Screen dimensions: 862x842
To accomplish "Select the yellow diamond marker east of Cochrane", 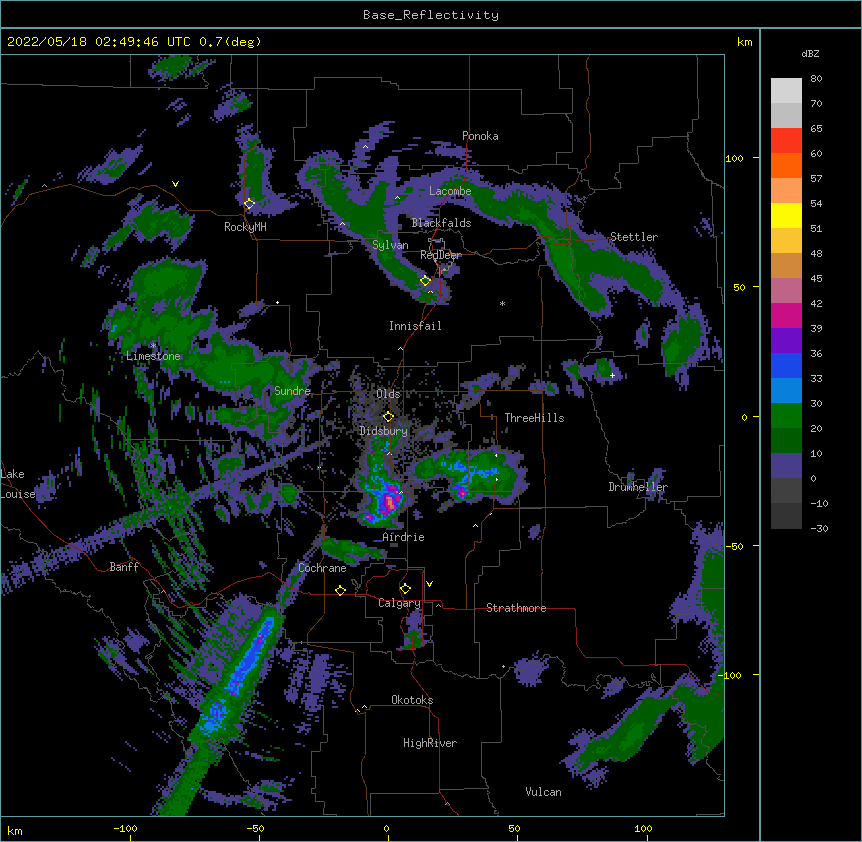I will click(340, 590).
